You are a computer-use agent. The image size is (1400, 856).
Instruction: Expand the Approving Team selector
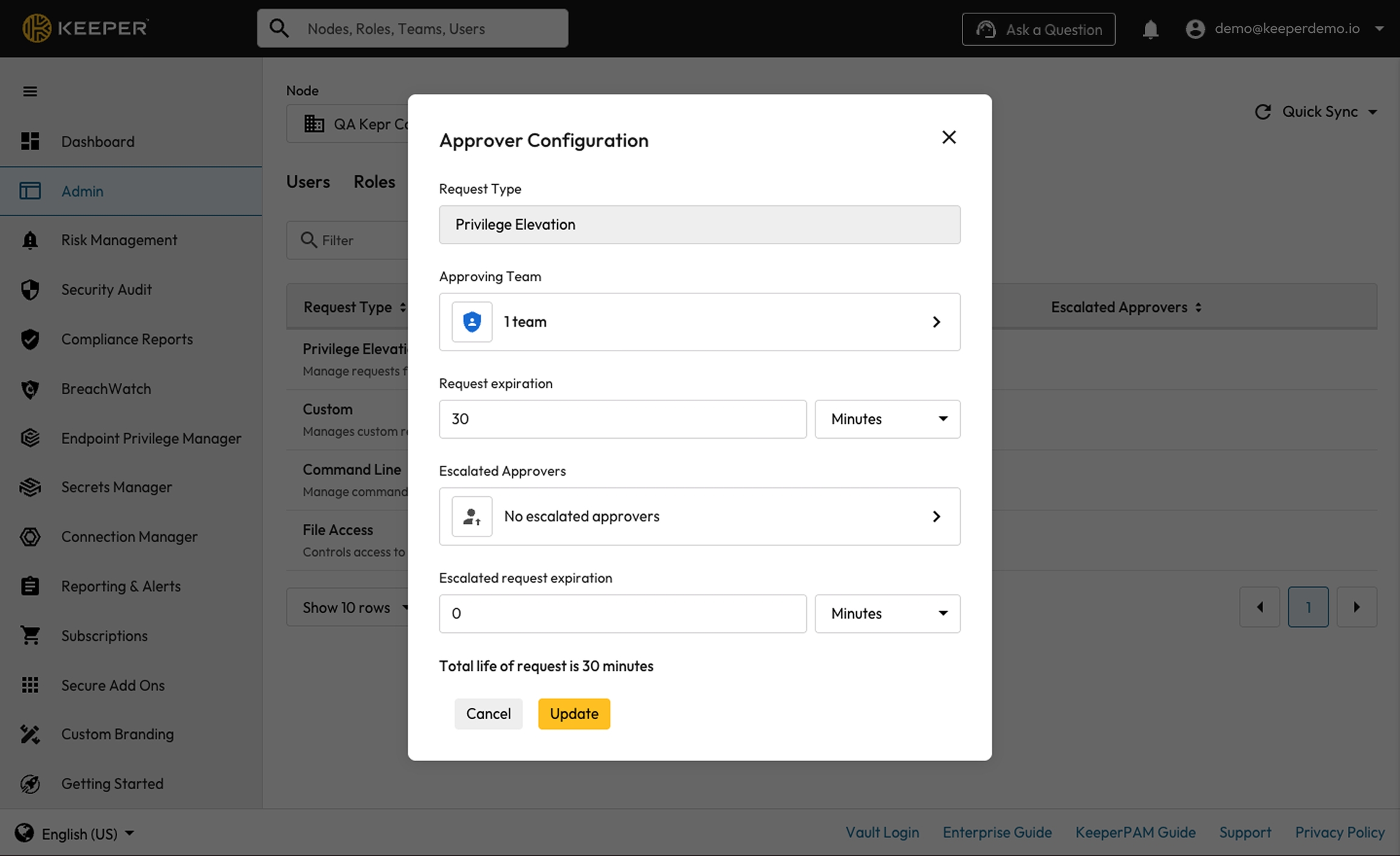699,322
